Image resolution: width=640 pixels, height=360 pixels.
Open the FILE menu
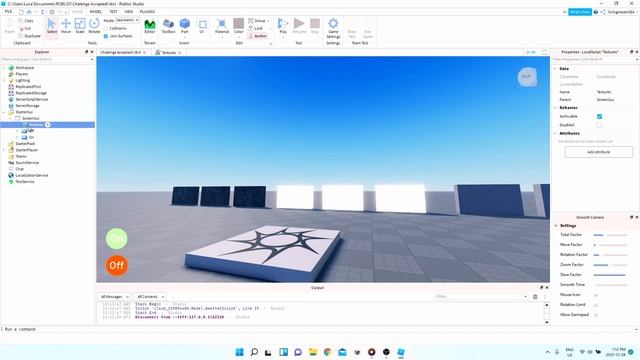coord(8,12)
